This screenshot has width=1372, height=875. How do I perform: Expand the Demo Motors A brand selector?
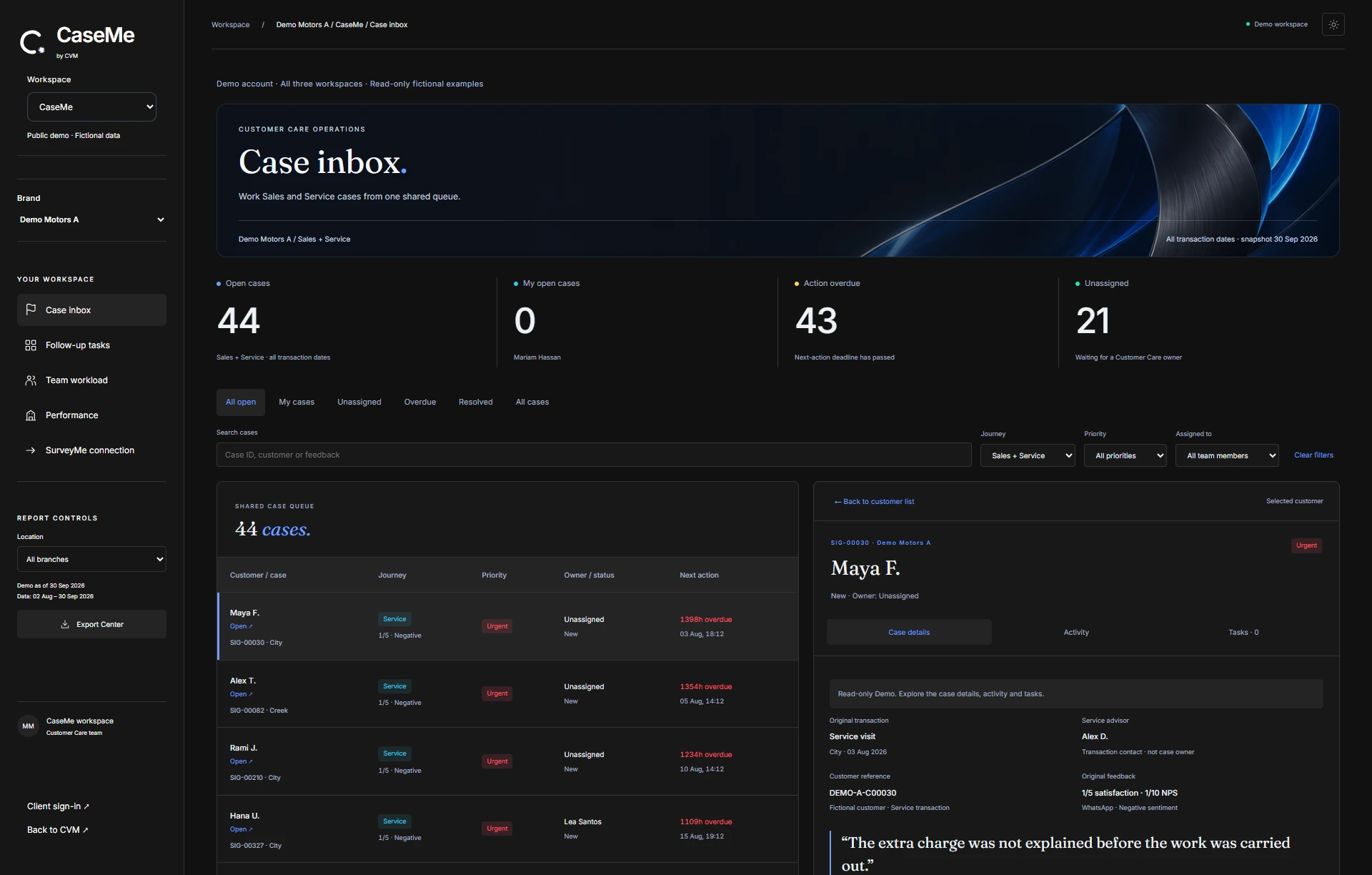coord(91,219)
